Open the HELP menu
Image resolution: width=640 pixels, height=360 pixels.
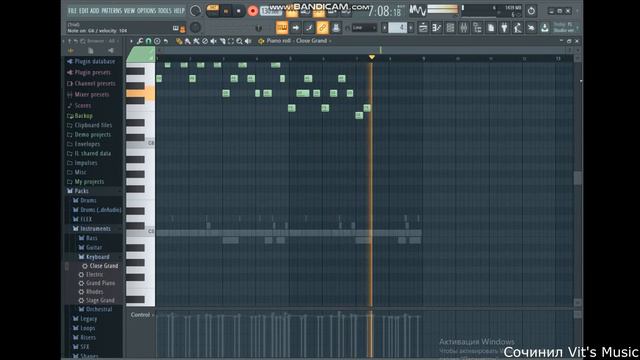[x=179, y=11]
